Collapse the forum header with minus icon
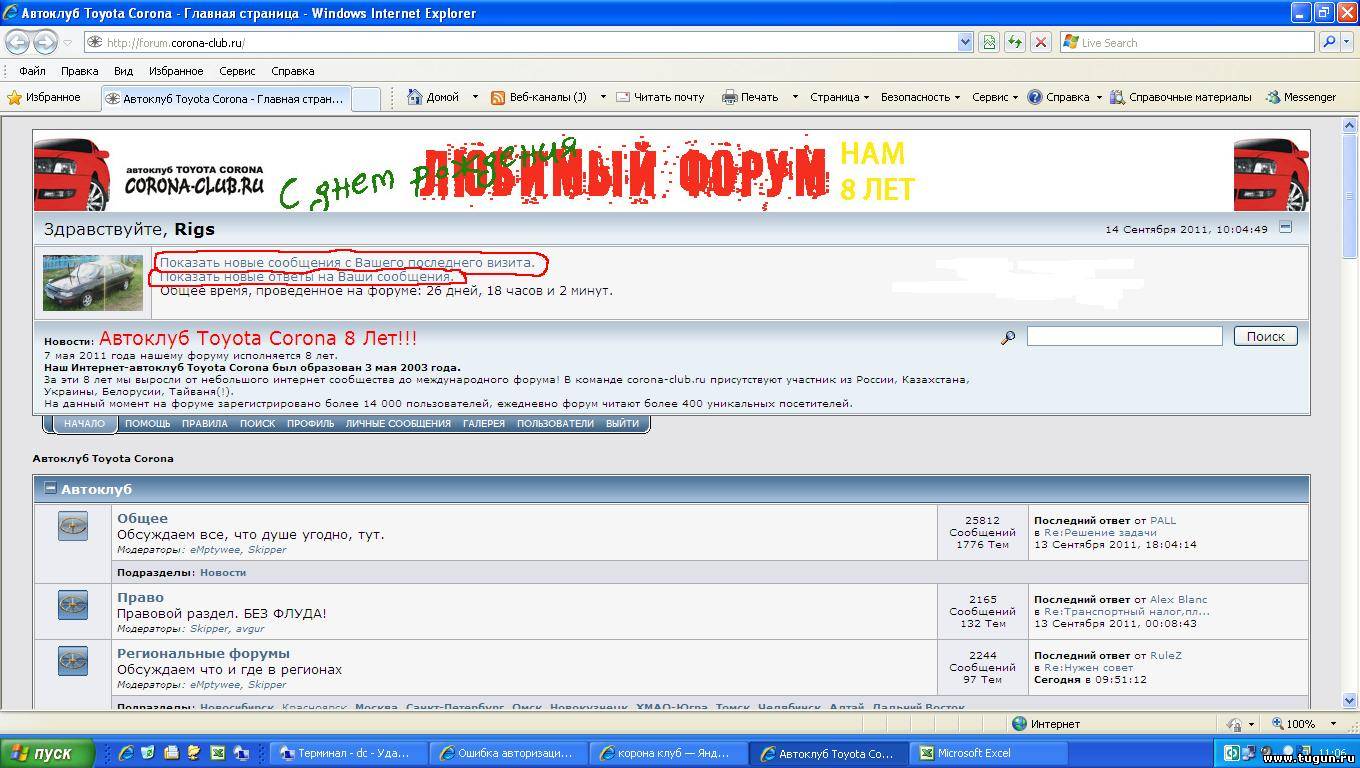1360x768 pixels. click(1286, 227)
